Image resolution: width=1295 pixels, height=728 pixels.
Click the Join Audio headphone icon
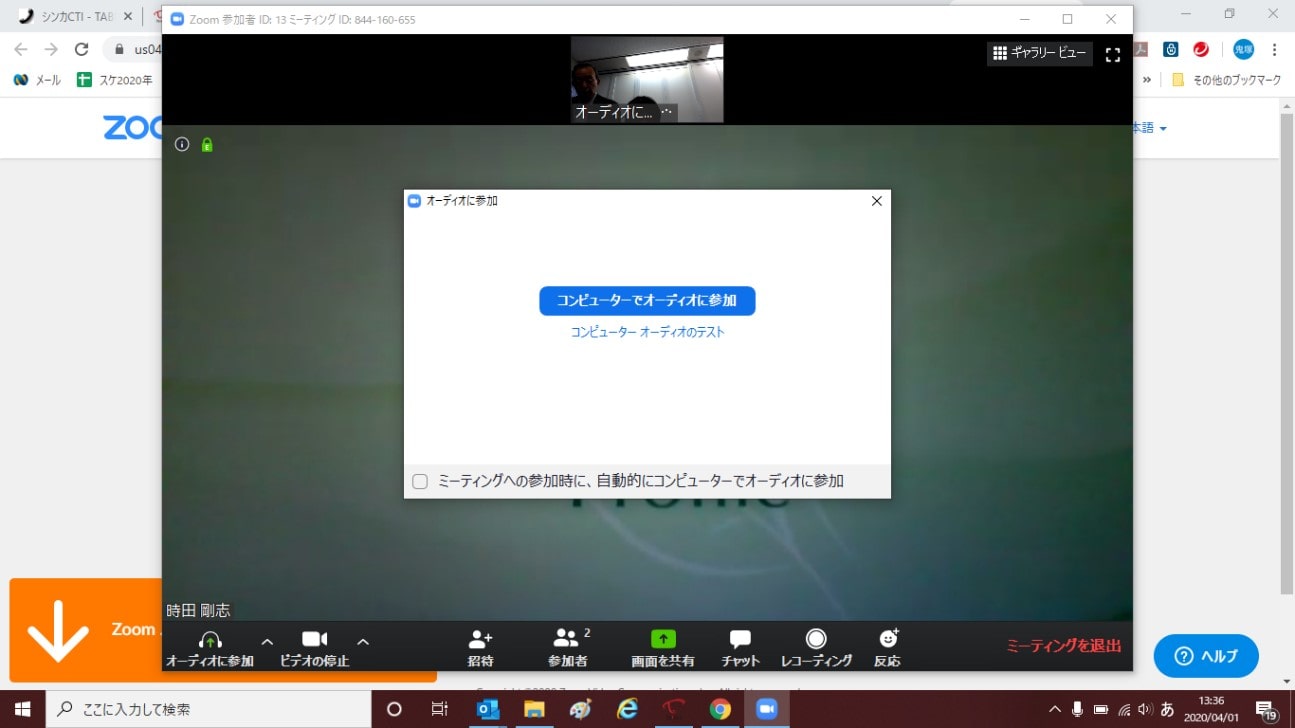pyautogui.click(x=210, y=640)
